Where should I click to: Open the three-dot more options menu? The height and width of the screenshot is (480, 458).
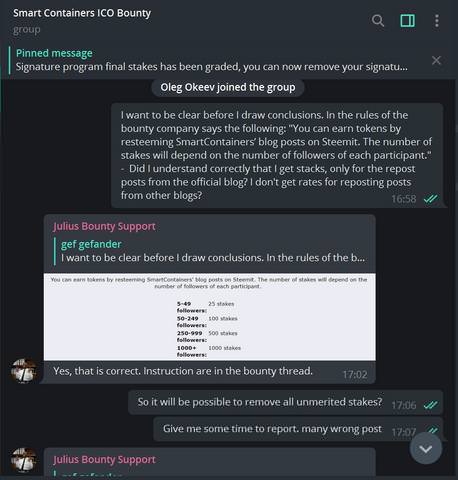(437, 21)
